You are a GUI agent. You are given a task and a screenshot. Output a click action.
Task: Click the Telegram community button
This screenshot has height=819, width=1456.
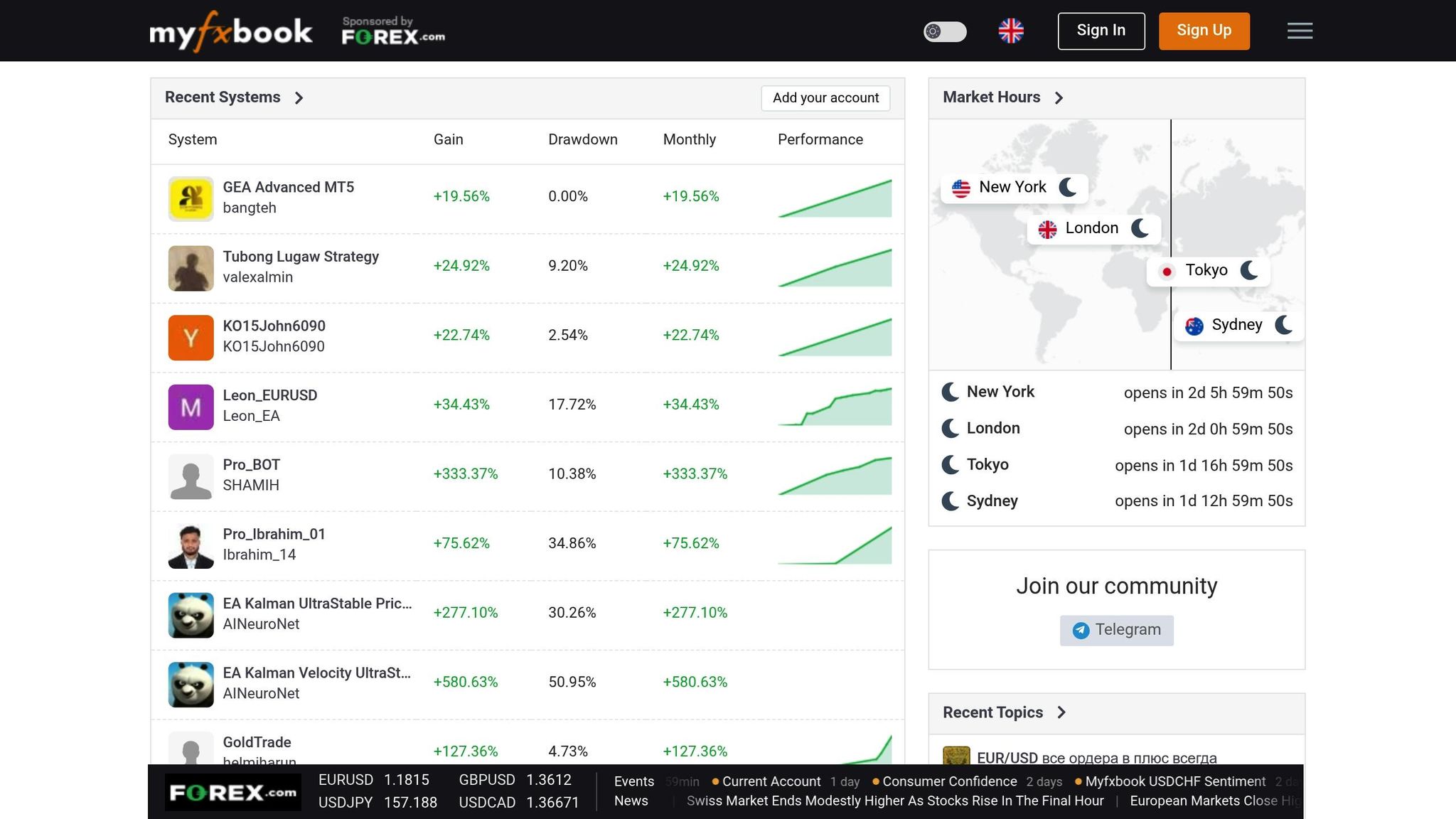pyautogui.click(x=1116, y=630)
